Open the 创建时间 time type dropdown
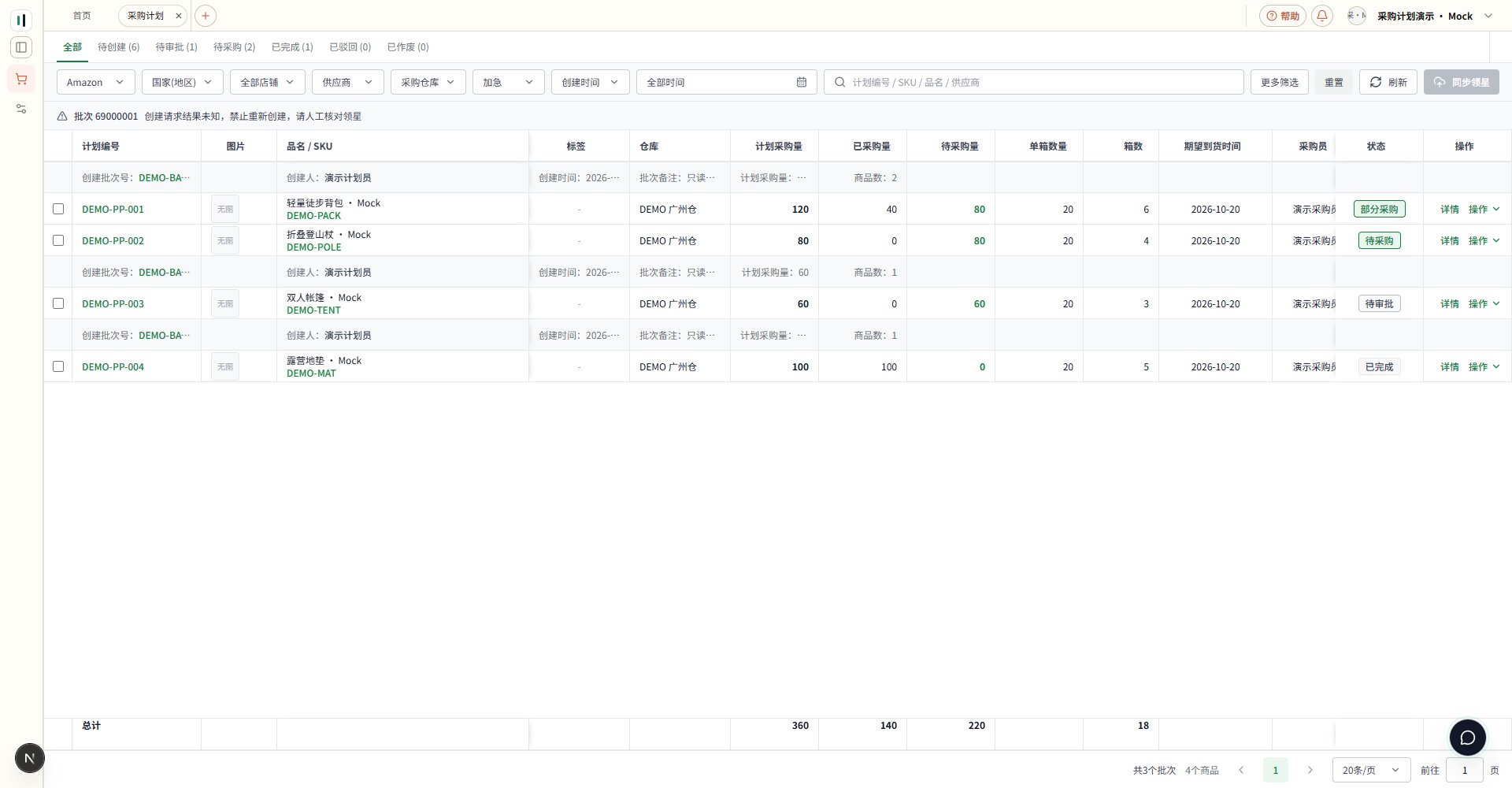1512x788 pixels. tap(591, 82)
